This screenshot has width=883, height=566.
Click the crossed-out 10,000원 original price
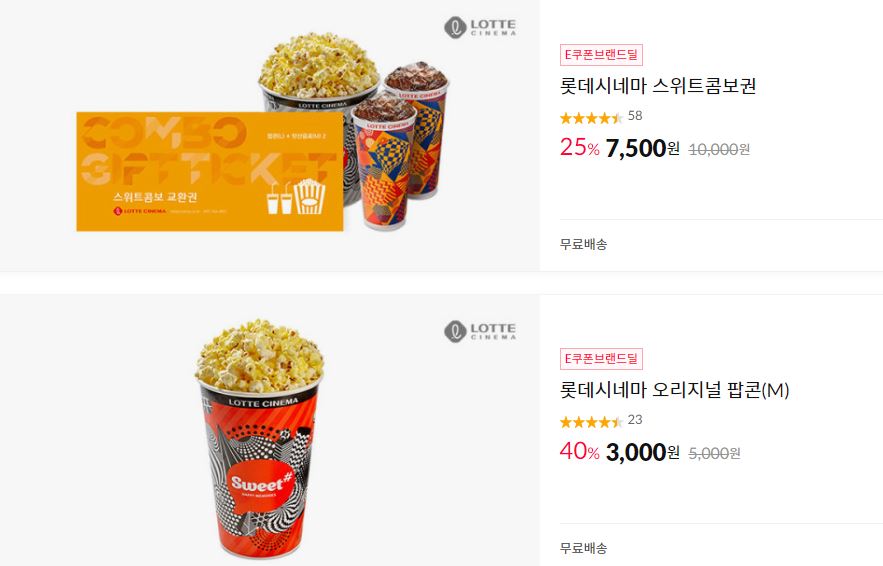(x=719, y=149)
